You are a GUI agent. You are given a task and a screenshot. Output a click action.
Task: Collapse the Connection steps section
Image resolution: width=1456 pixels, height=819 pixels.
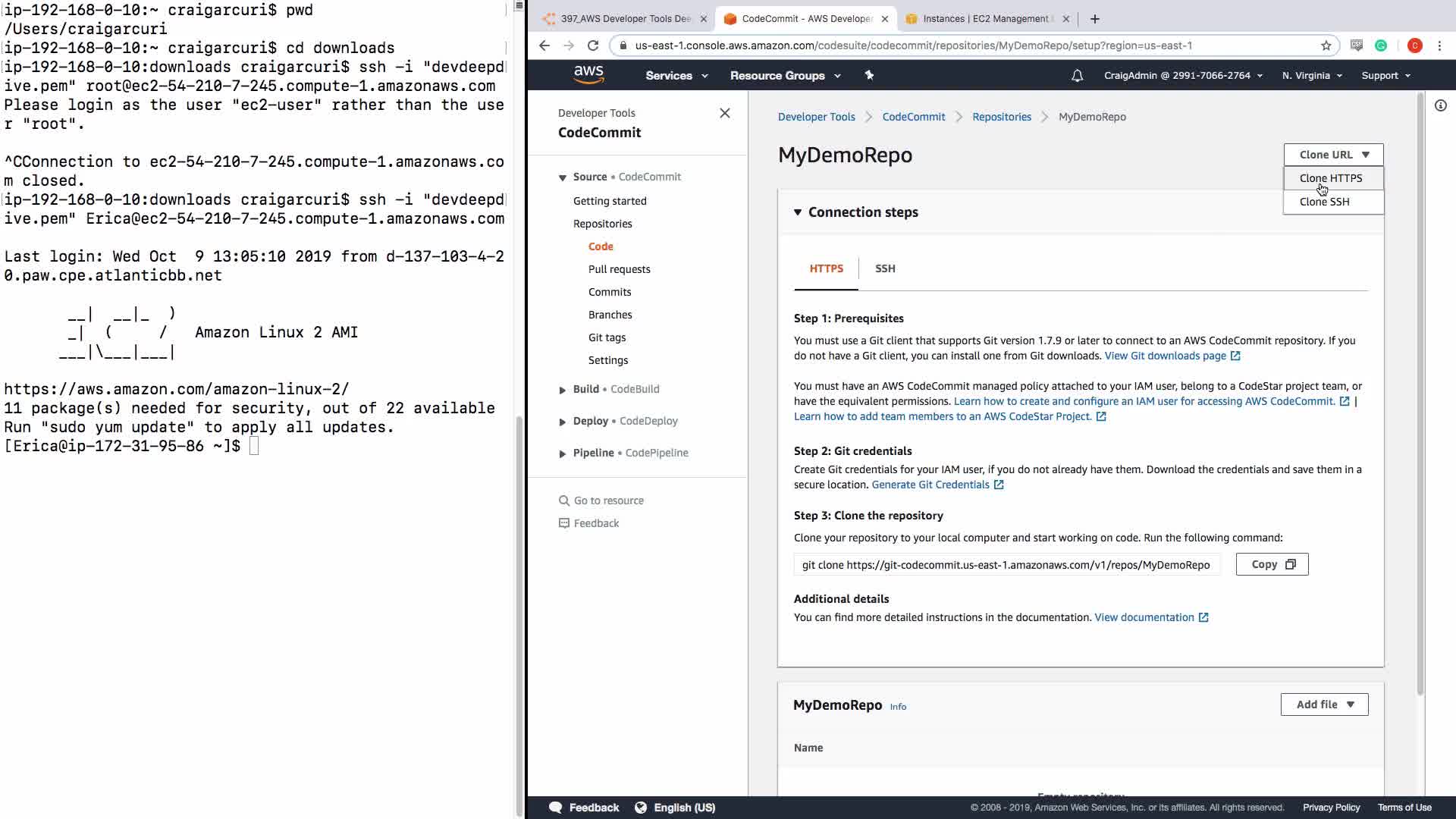[x=798, y=212]
